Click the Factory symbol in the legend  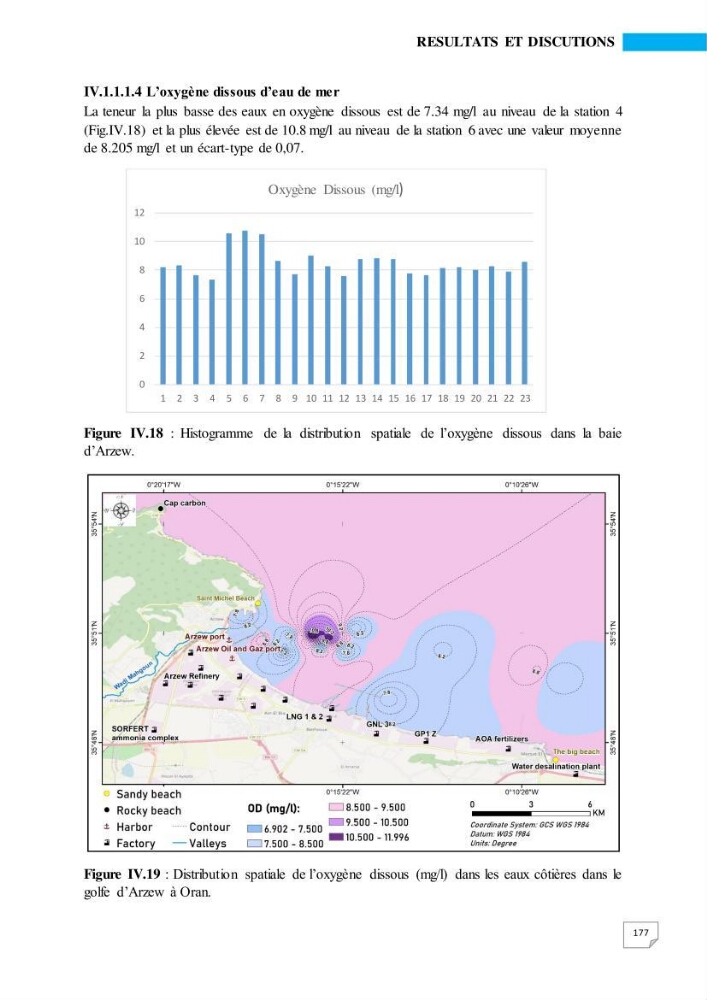[106, 843]
